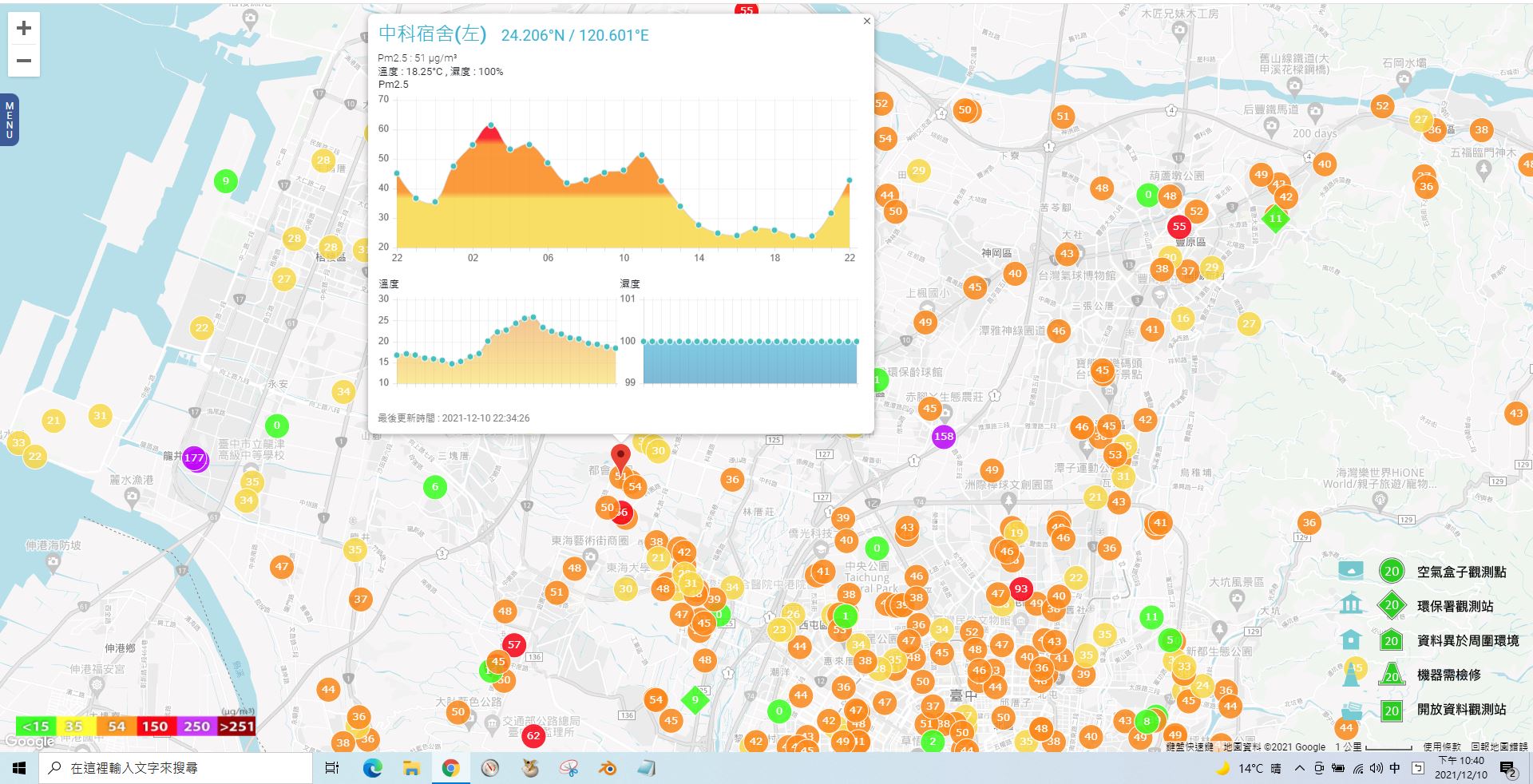
Task: Open the notification center icon
Action: click(x=1508, y=769)
